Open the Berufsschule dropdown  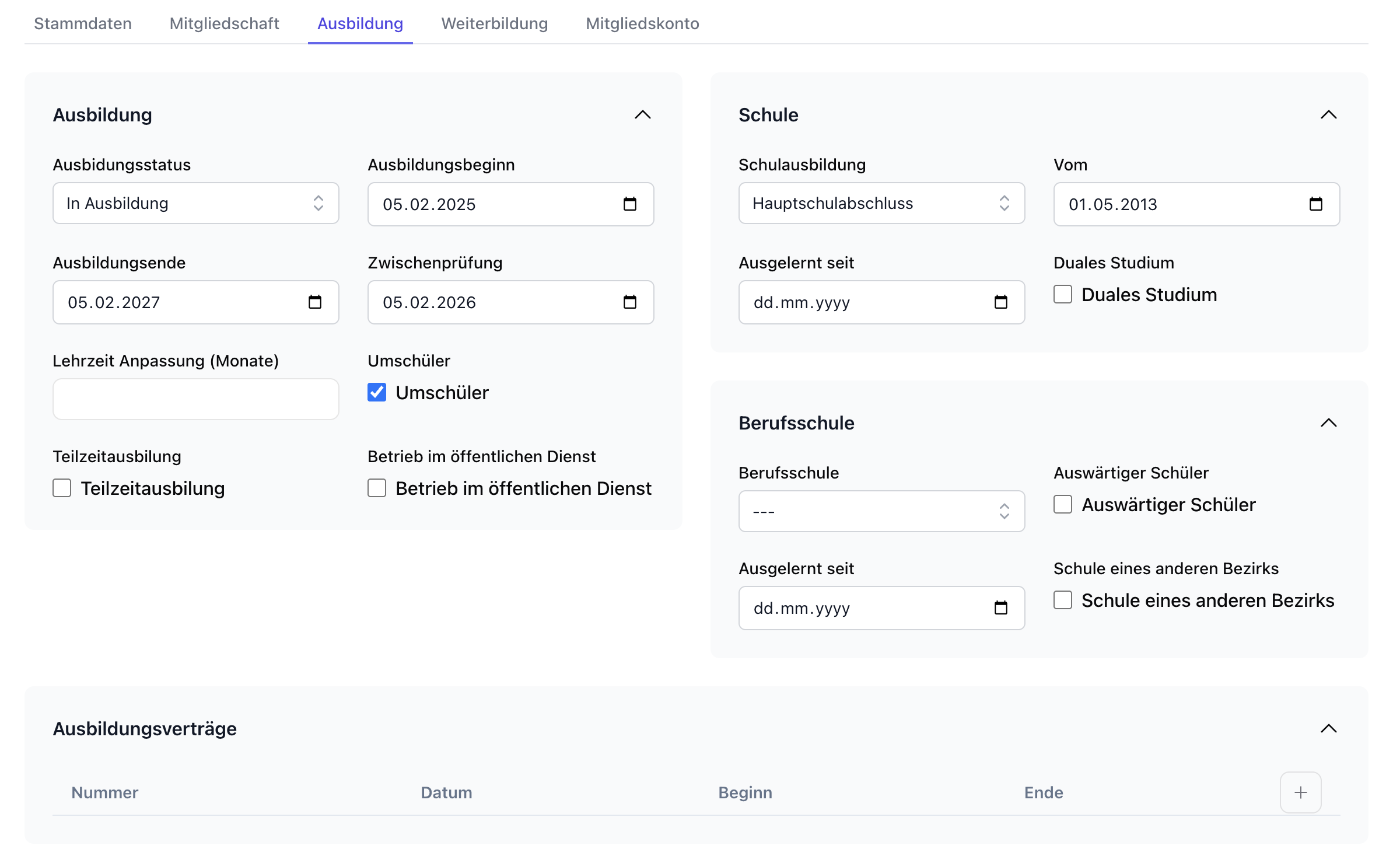(881, 511)
